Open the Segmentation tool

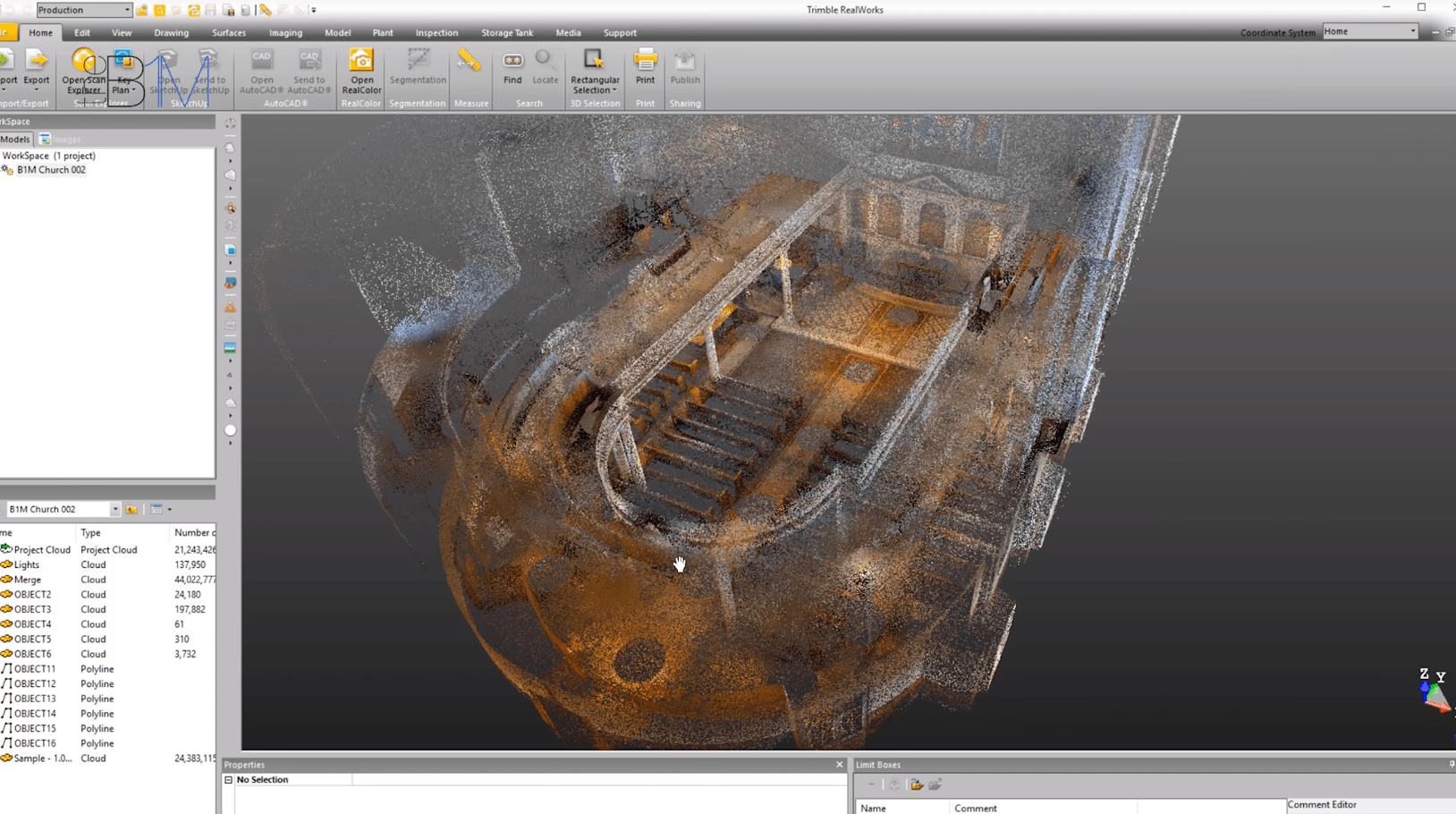coord(418,68)
